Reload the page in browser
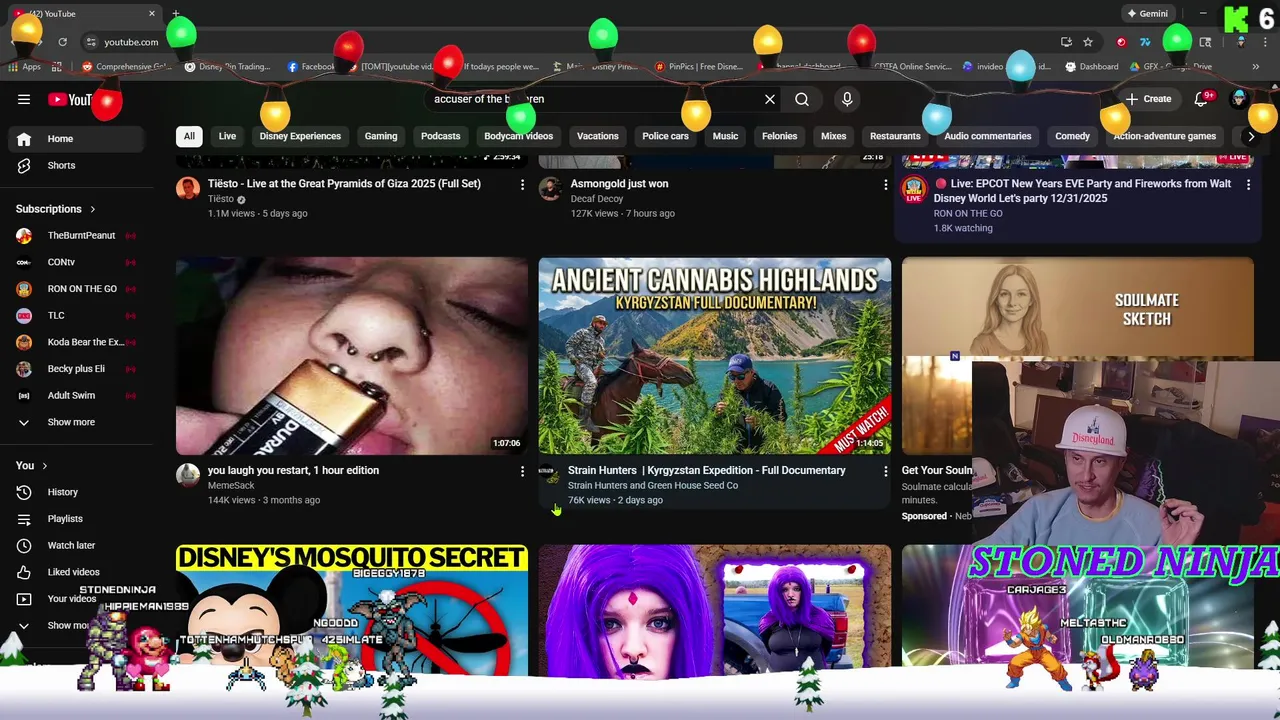This screenshot has height=720, width=1280. [62, 42]
